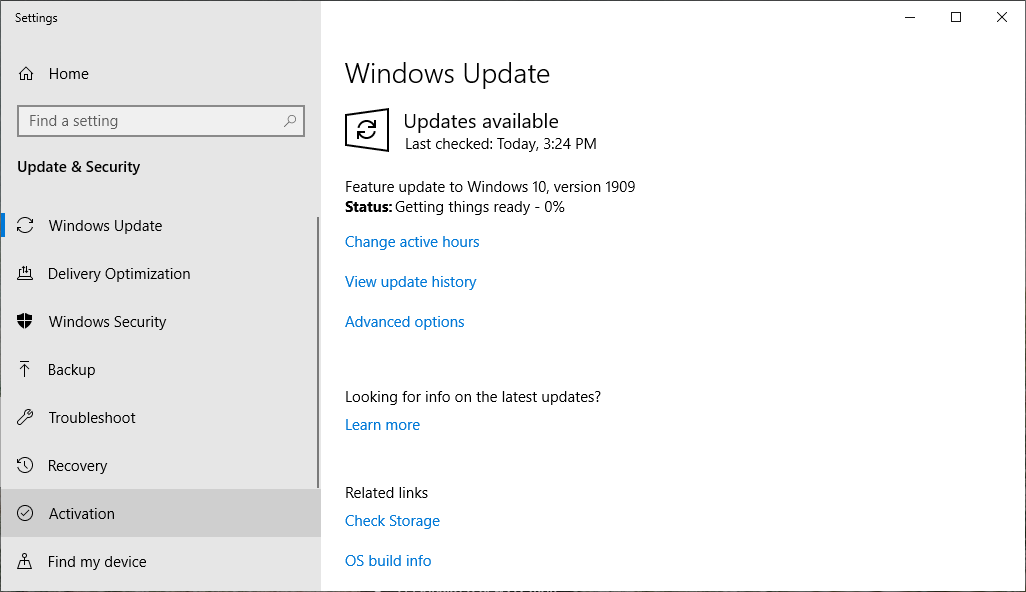
Task: Click the large Updates available refresh icon
Action: pyautogui.click(x=367, y=130)
